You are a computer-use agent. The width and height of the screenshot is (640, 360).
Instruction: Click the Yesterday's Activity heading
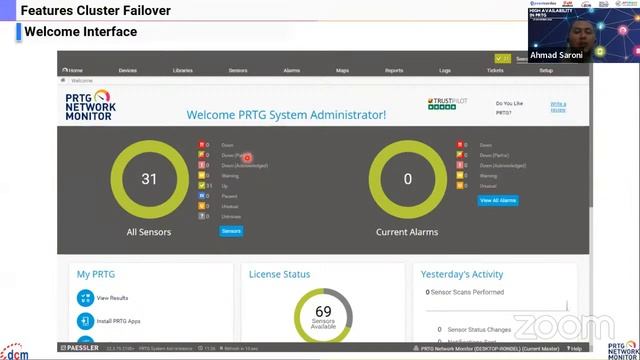coord(462,274)
